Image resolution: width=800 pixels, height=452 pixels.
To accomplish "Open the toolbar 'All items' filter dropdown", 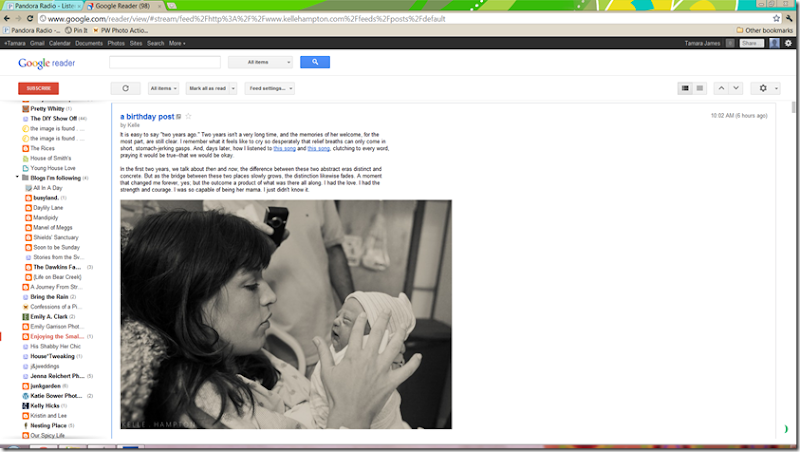I will (163, 88).
